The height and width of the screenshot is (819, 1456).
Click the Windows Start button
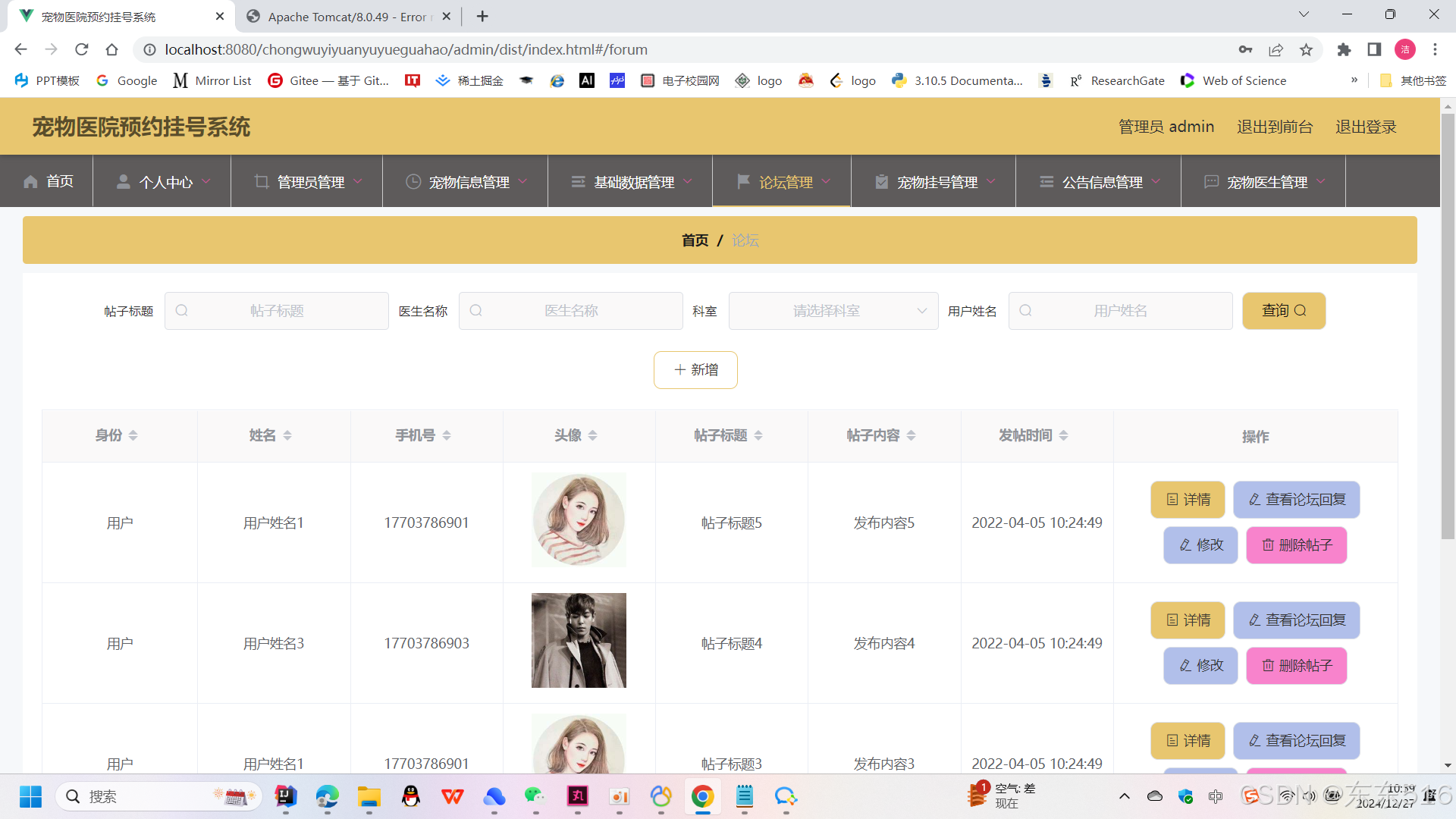30,796
